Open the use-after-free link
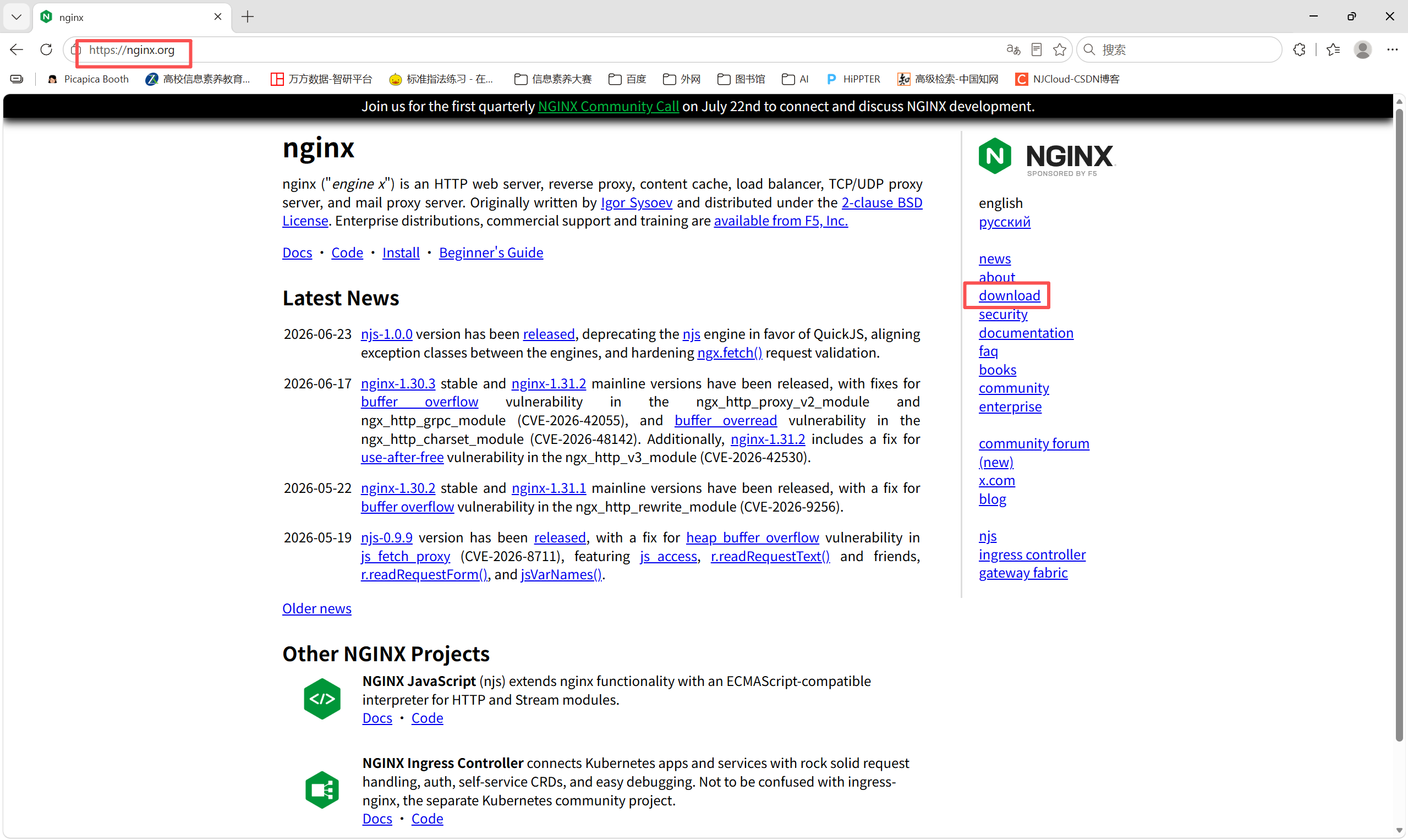The width and height of the screenshot is (1408, 840). pyautogui.click(x=402, y=457)
